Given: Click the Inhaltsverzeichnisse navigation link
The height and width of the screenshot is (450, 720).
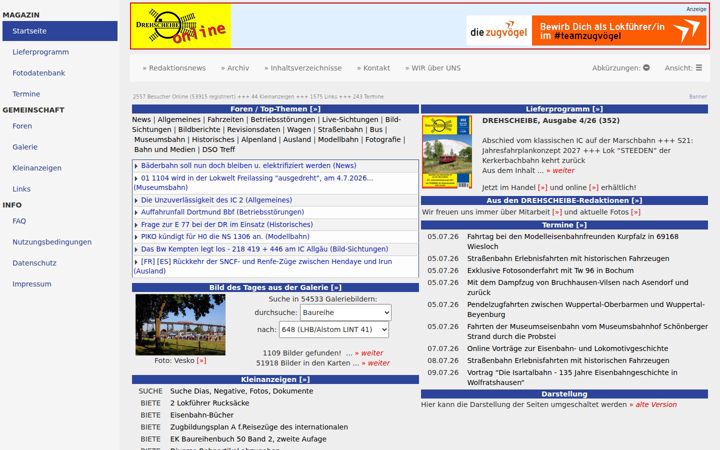Looking at the screenshot, I should (x=303, y=68).
